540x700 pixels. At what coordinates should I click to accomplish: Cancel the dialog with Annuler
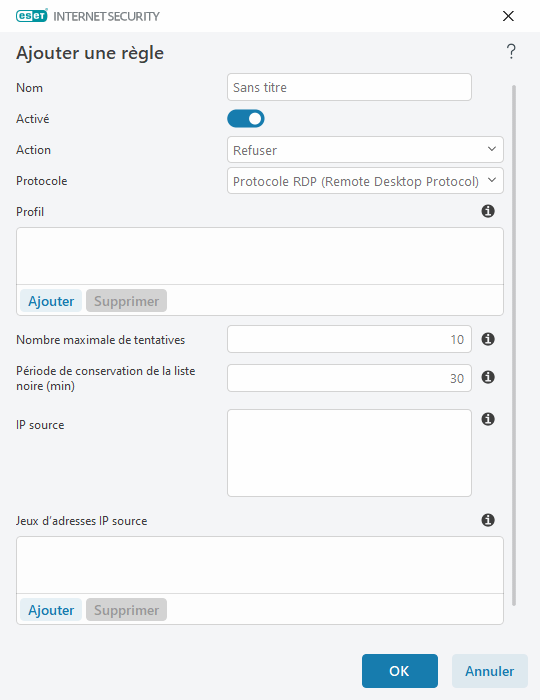[x=490, y=671]
